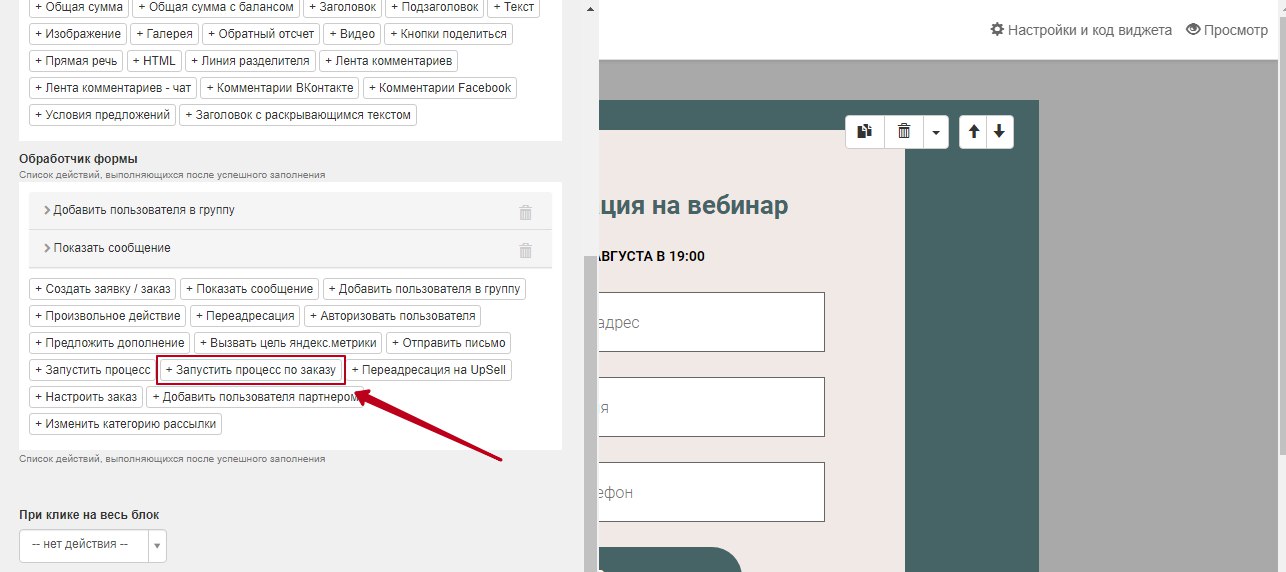The image size is (1286, 572).
Task: Add '+ Переадресация на UpSell' action
Action: pos(429,370)
